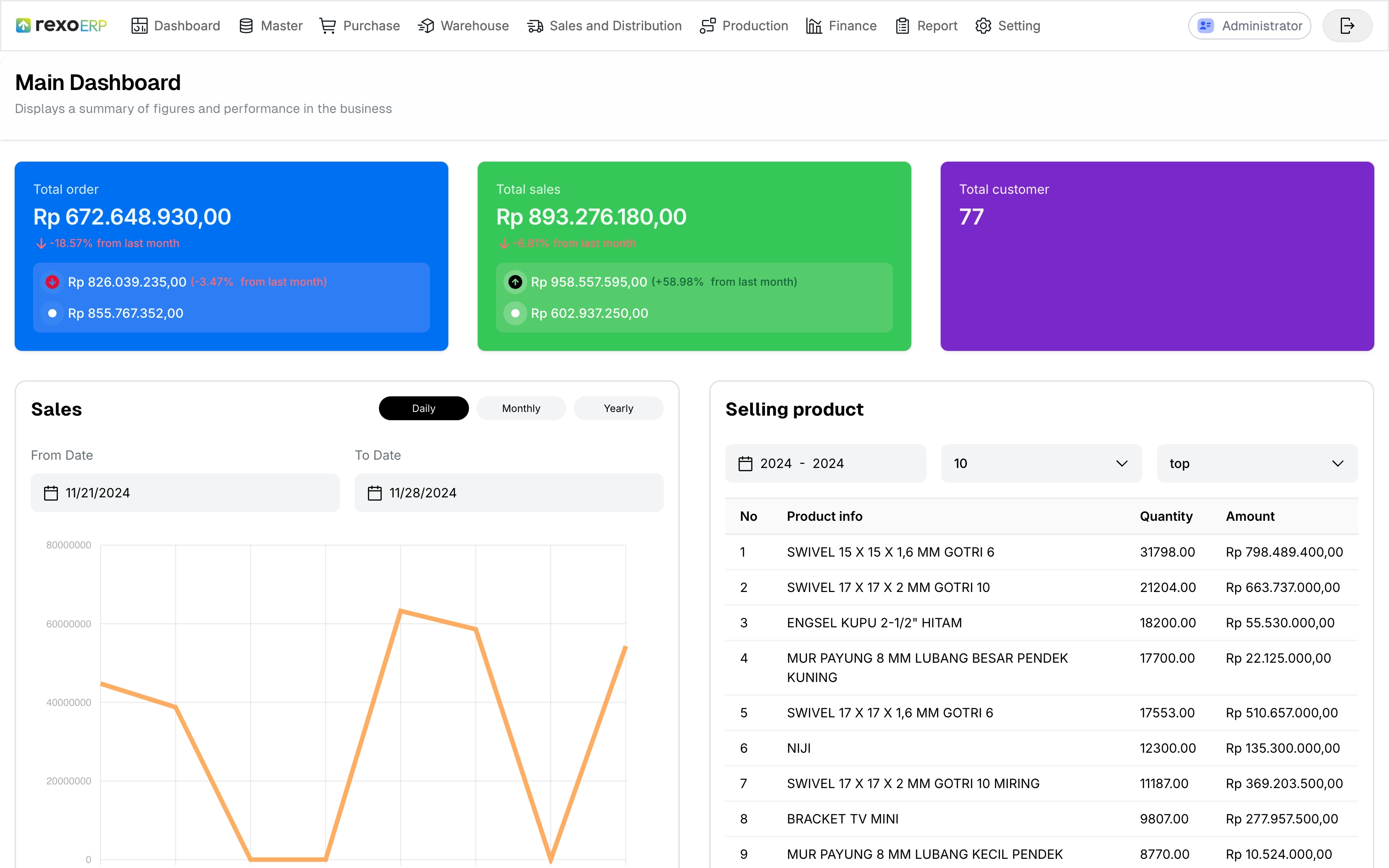Click quantity 18200.00
Image resolution: width=1389 pixels, height=868 pixels.
pos(1168,623)
